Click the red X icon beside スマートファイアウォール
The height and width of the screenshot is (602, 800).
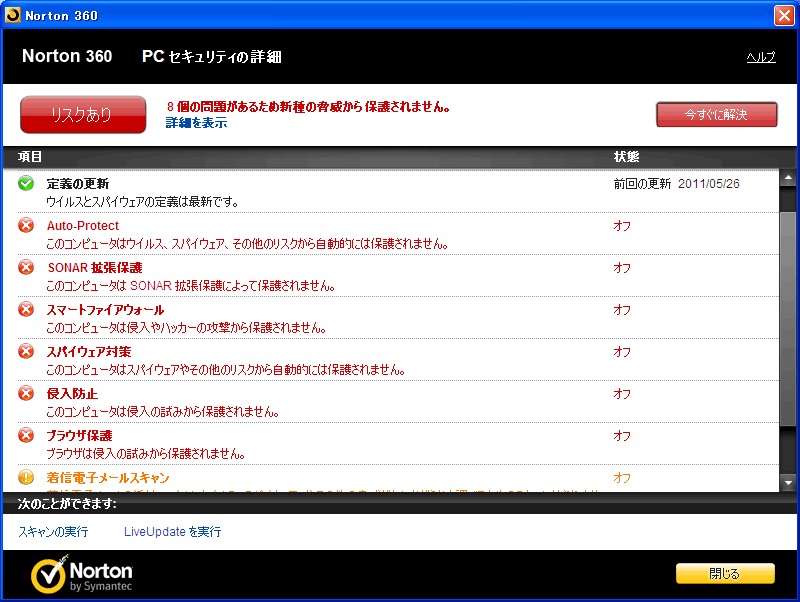tap(26, 309)
